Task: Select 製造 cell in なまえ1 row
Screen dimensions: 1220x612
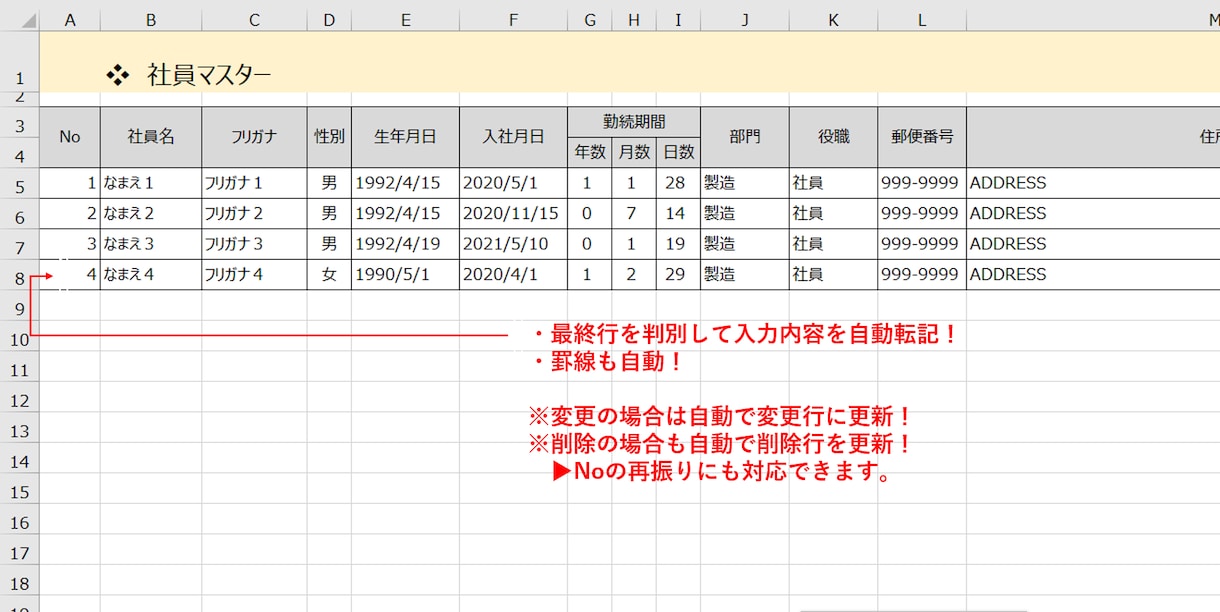Action: (745, 183)
